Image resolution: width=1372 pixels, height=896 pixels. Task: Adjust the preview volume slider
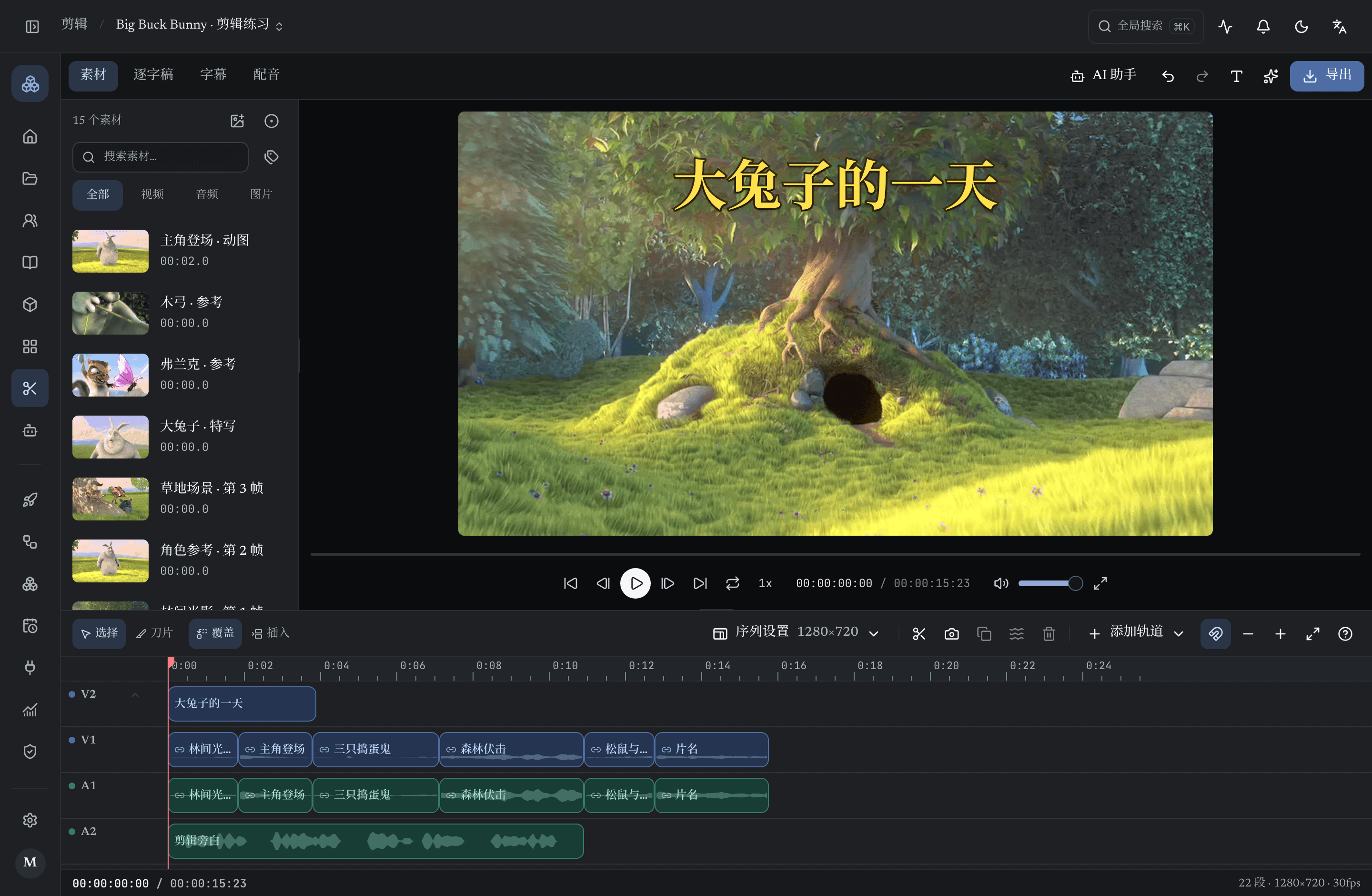pyautogui.click(x=1049, y=583)
